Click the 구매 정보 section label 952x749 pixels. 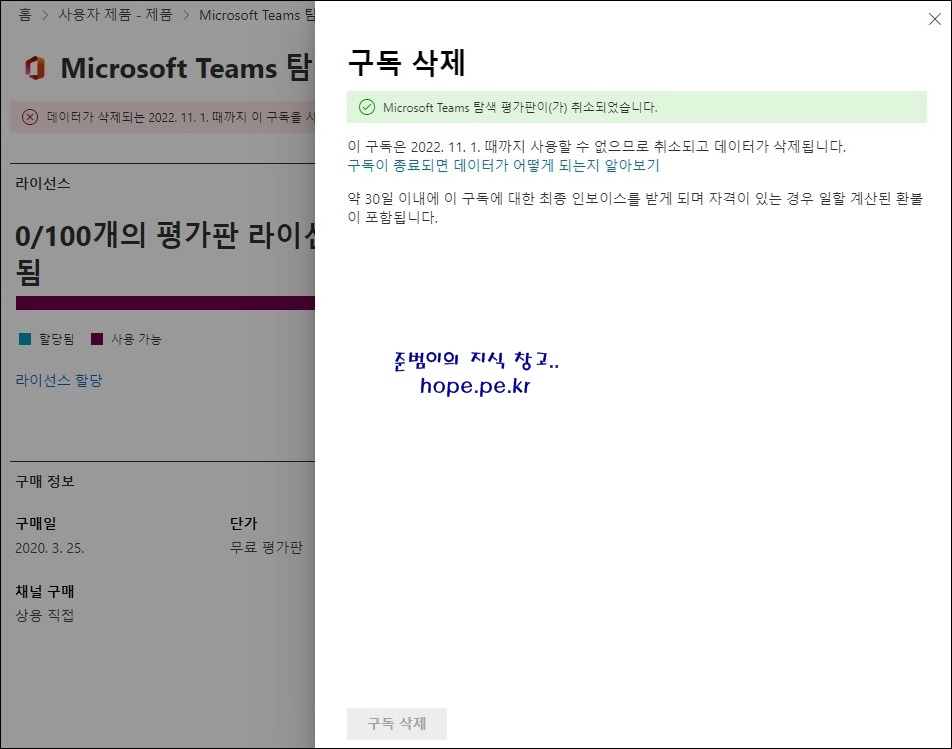click(x=45, y=481)
